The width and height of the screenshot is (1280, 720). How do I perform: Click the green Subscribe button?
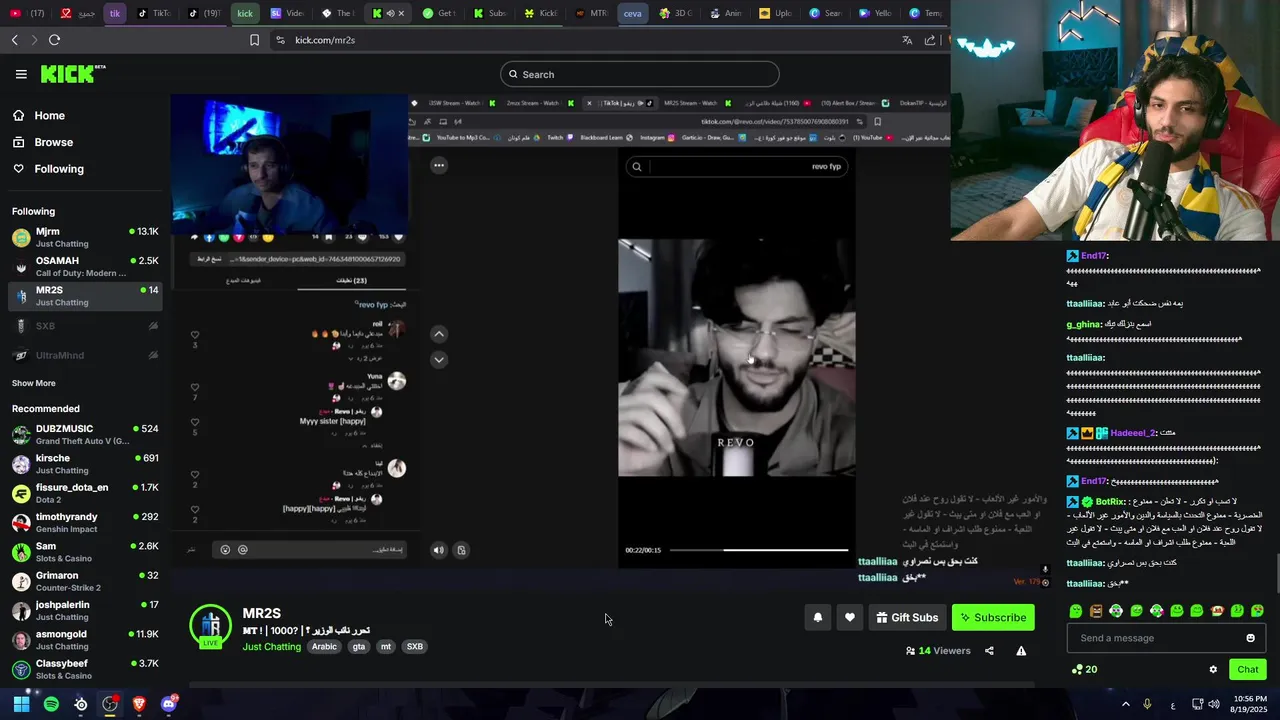point(993,617)
